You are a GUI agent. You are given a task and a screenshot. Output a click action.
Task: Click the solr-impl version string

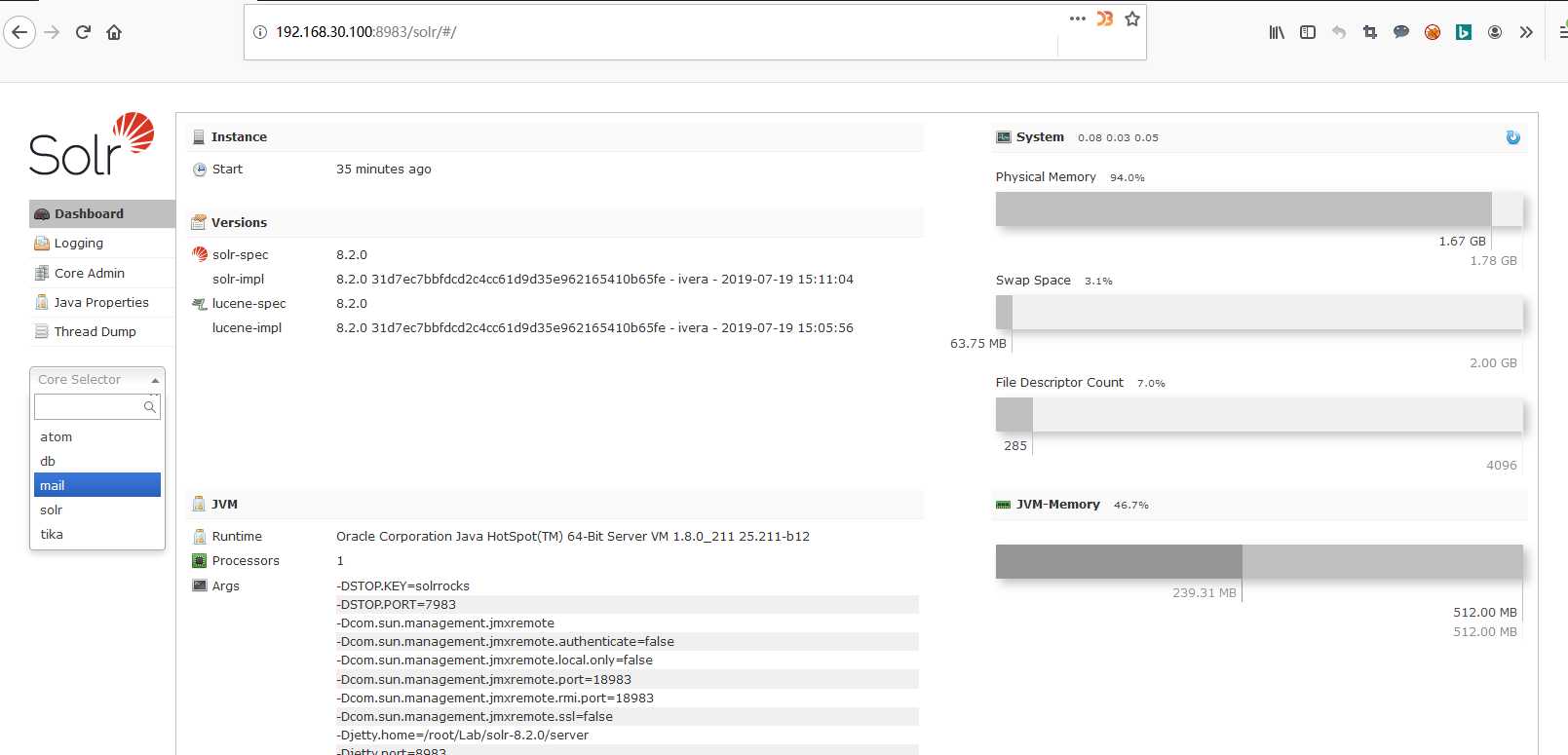(594, 280)
